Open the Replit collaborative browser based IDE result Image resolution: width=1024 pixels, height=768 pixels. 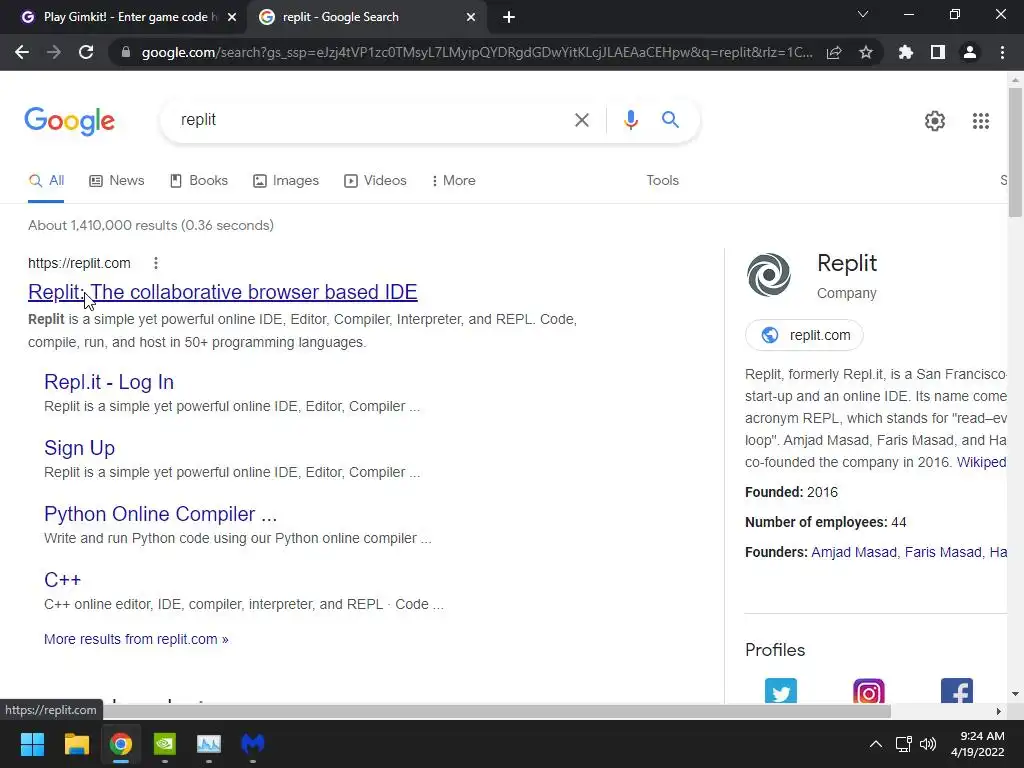click(x=223, y=292)
